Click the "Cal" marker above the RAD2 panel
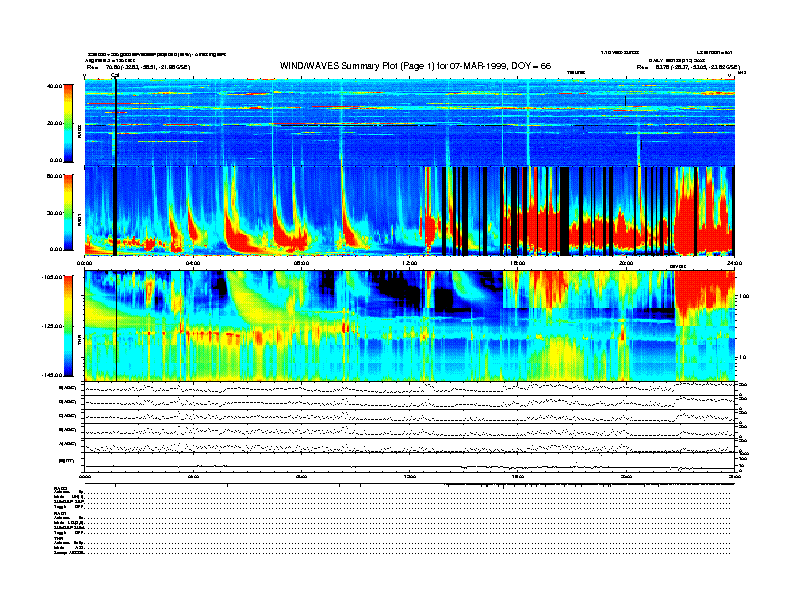This screenshot has width=792, height=612. (115, 76)
